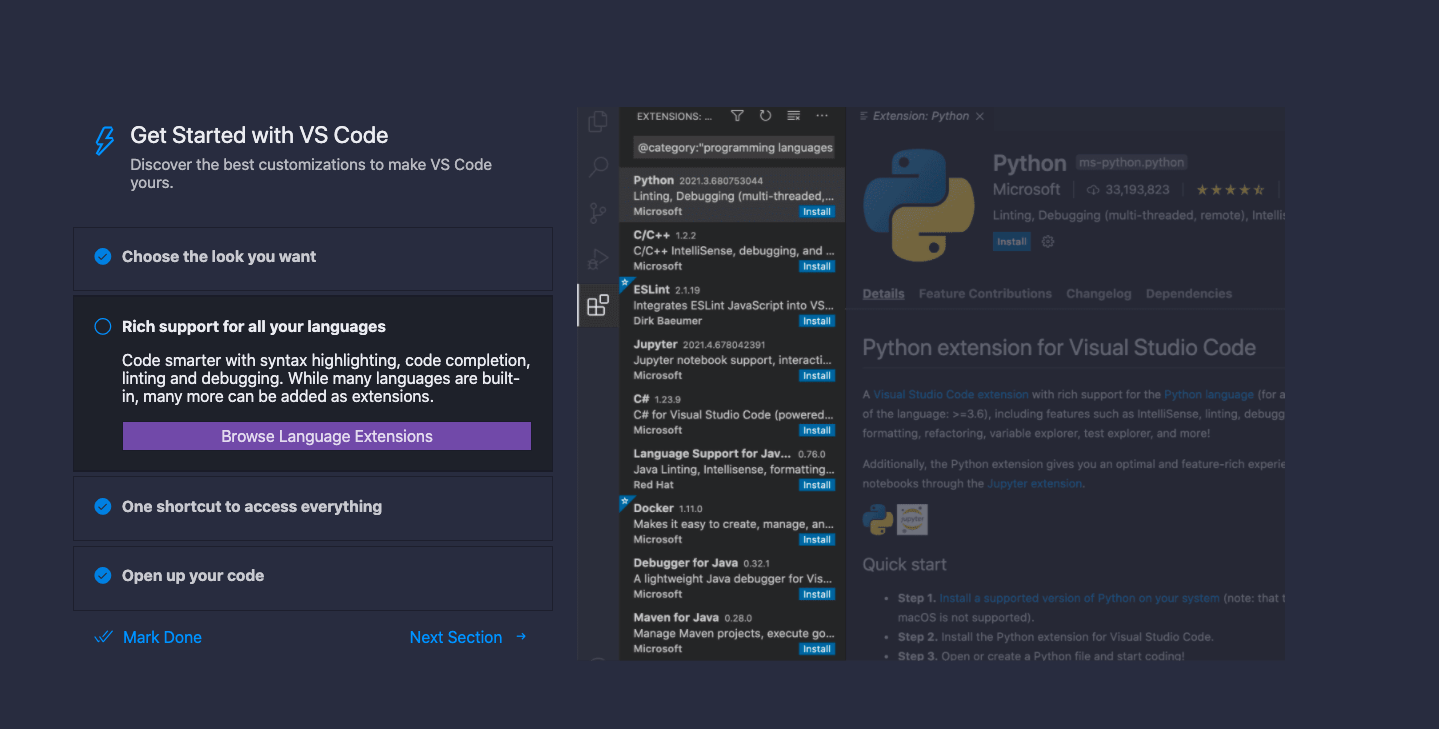1439x729 pixels.
Task: Install the ESLint extension
Action: 817,320
